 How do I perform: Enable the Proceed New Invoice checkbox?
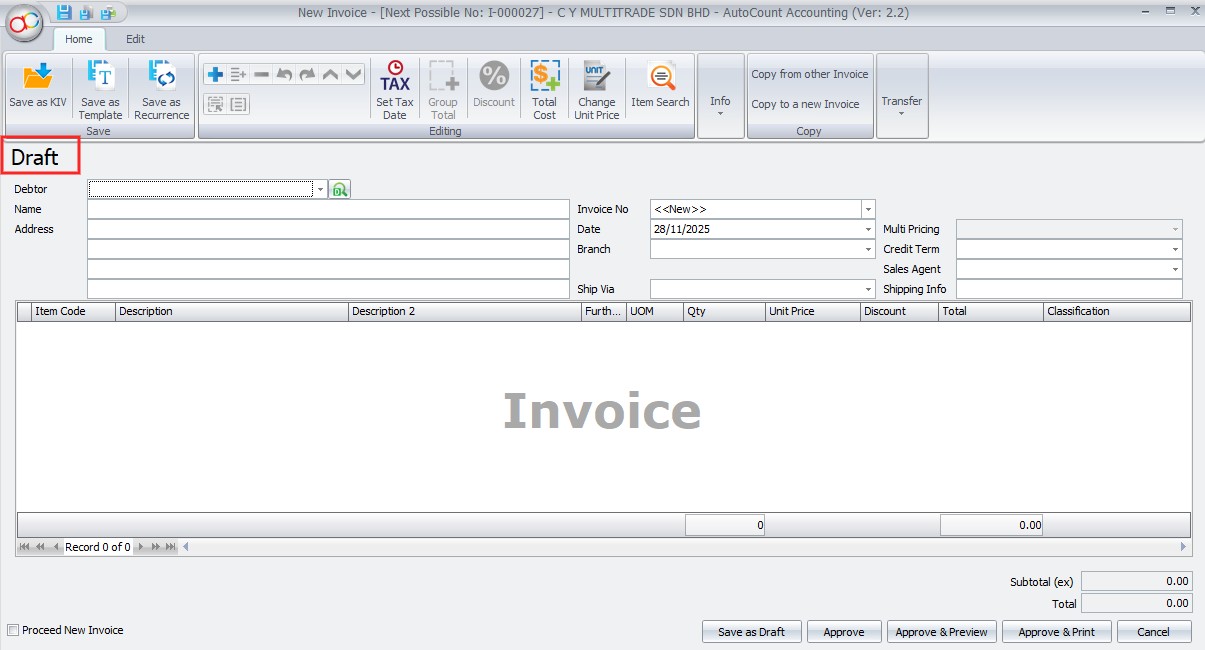[x=13, y=630]
